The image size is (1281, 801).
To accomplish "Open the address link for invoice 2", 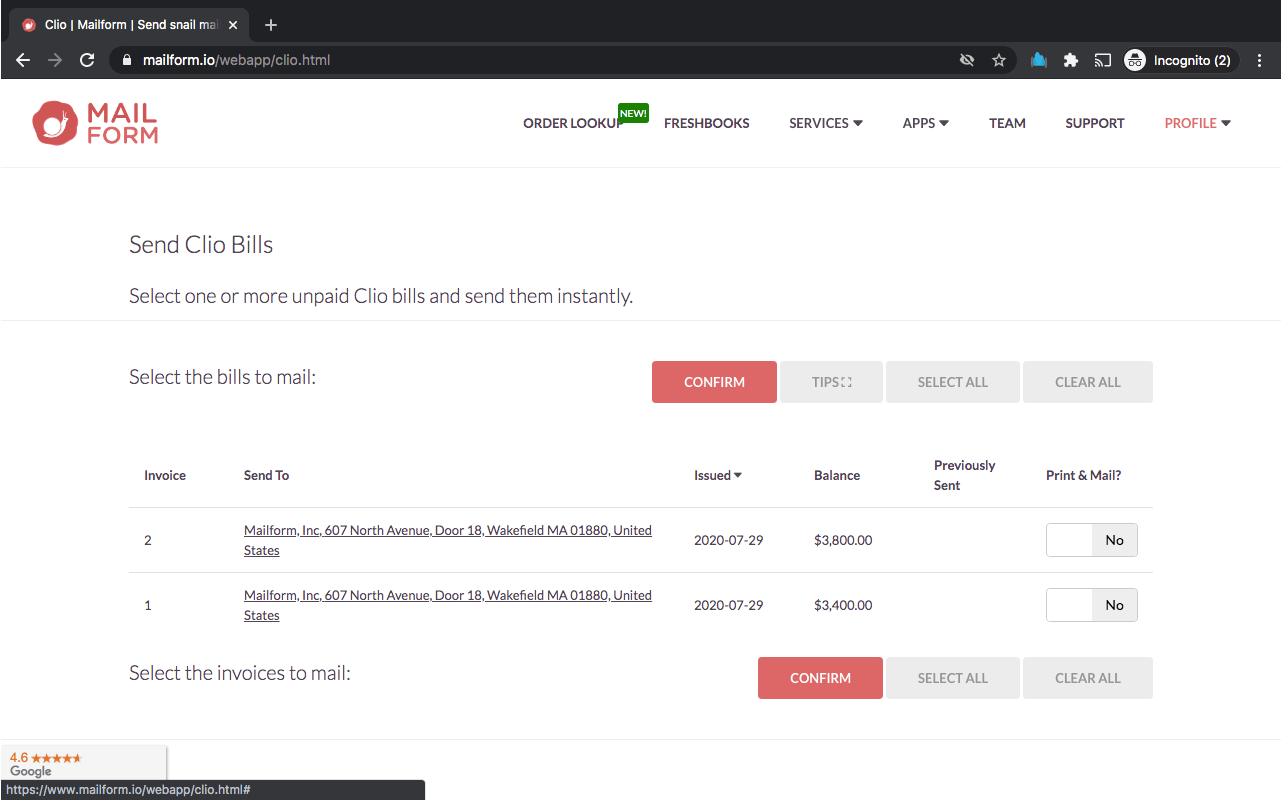I will (x=448, y=540).
